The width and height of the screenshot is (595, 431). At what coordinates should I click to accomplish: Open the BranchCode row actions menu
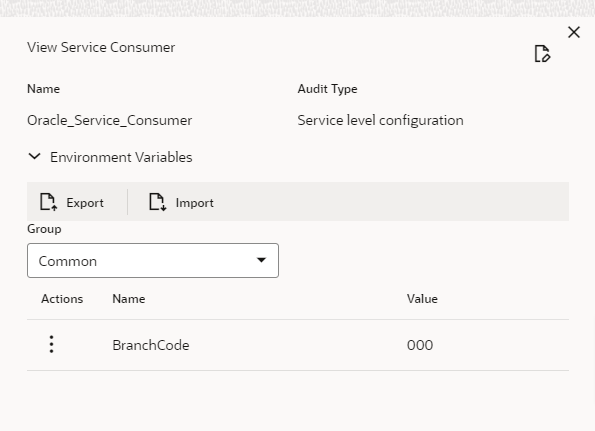[x=52, y=344]
